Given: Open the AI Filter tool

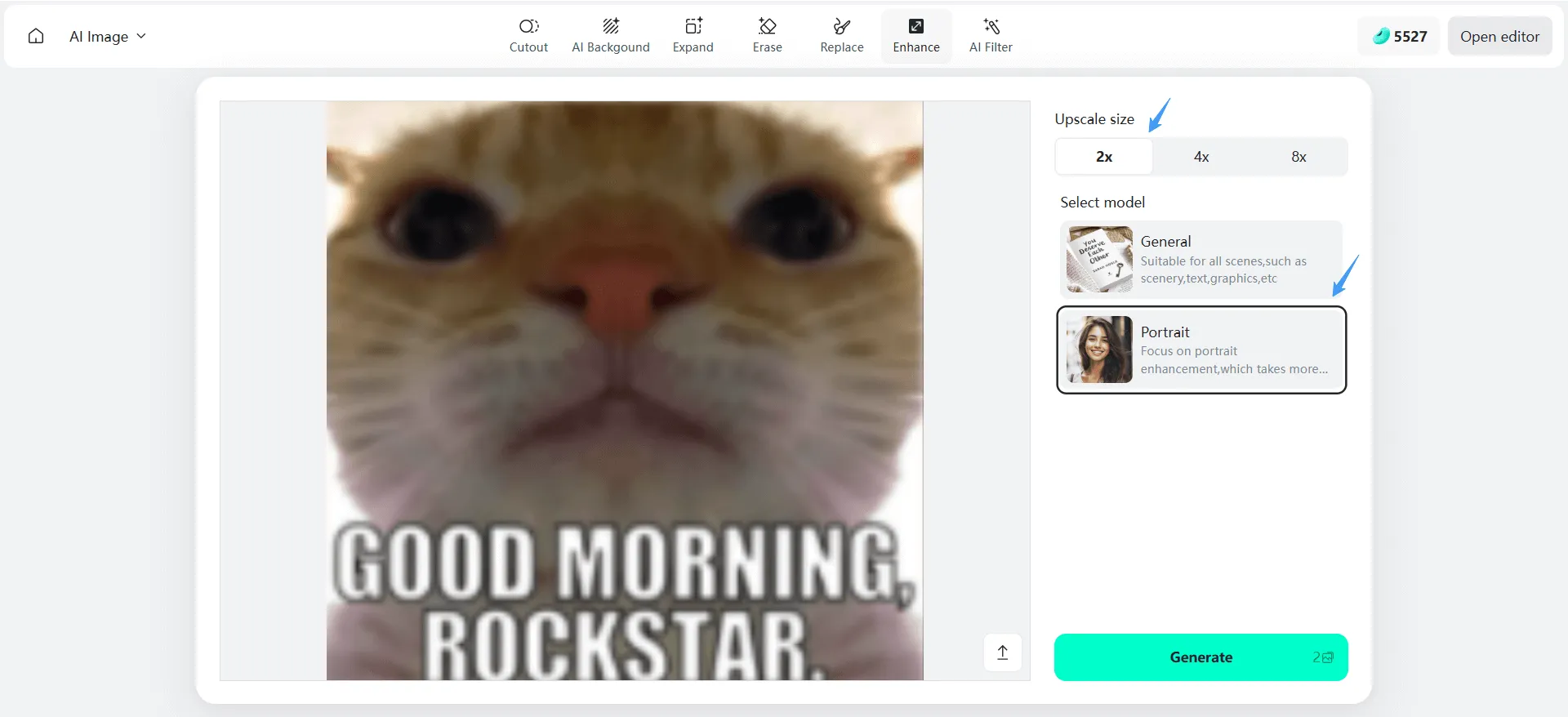Looking at the screenshot, I should 990,36.
